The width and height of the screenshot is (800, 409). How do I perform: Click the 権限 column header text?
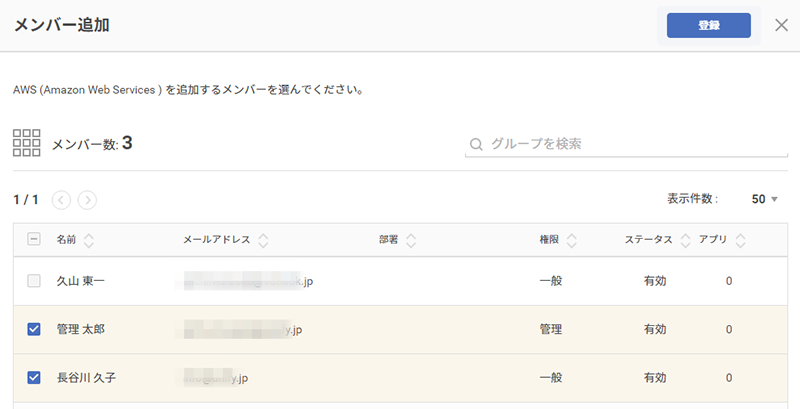click(549, 239)
